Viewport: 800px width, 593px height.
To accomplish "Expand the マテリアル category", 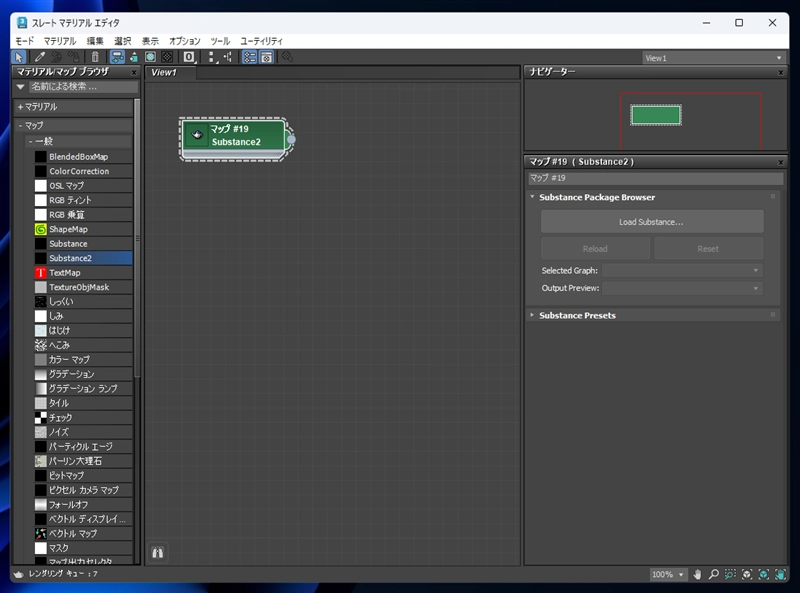I will click(40, 106).
